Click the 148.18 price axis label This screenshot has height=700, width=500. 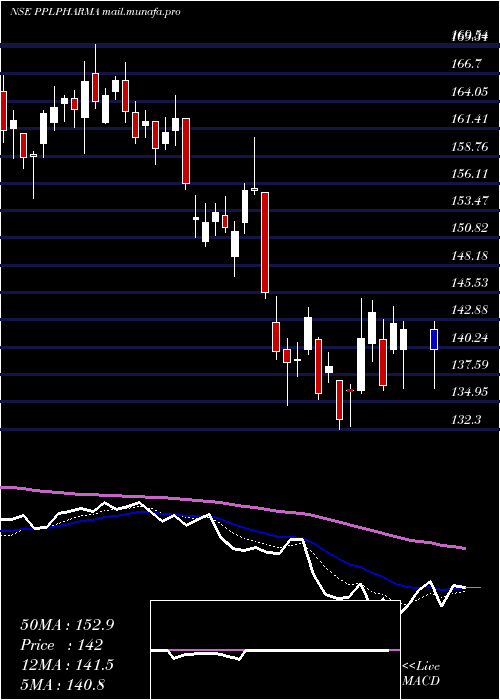pos(469,255)
